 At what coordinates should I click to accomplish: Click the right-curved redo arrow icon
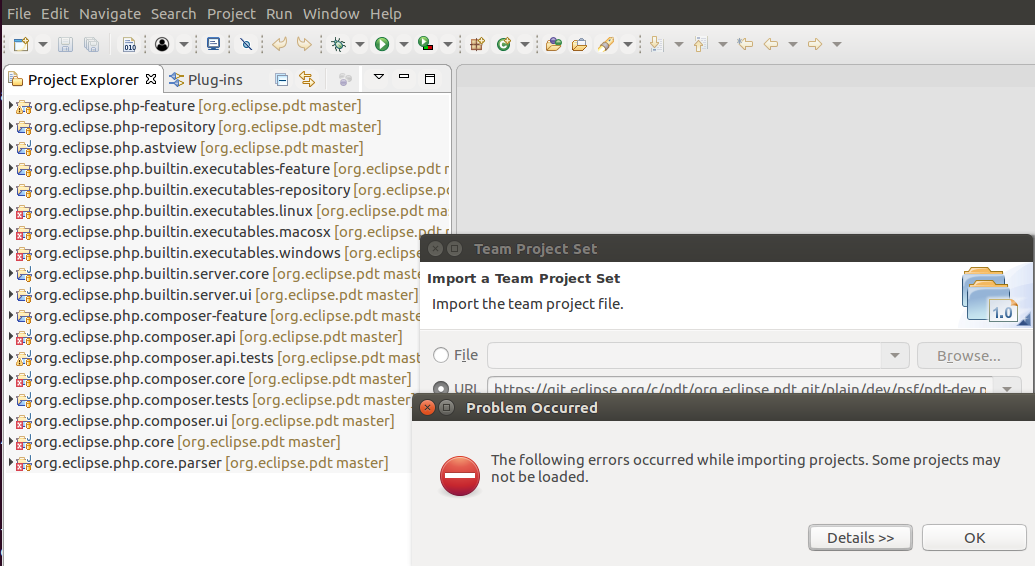tap(304, 44)
